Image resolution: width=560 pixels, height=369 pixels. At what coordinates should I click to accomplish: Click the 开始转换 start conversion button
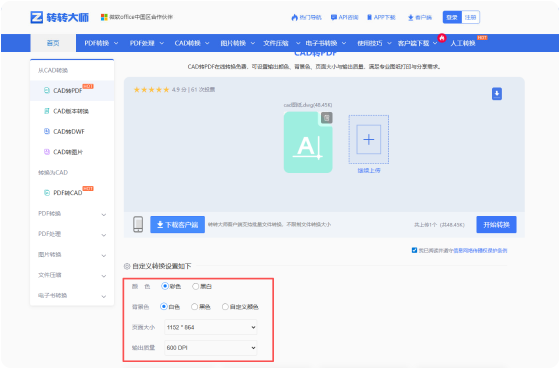[x=496, y=225]
